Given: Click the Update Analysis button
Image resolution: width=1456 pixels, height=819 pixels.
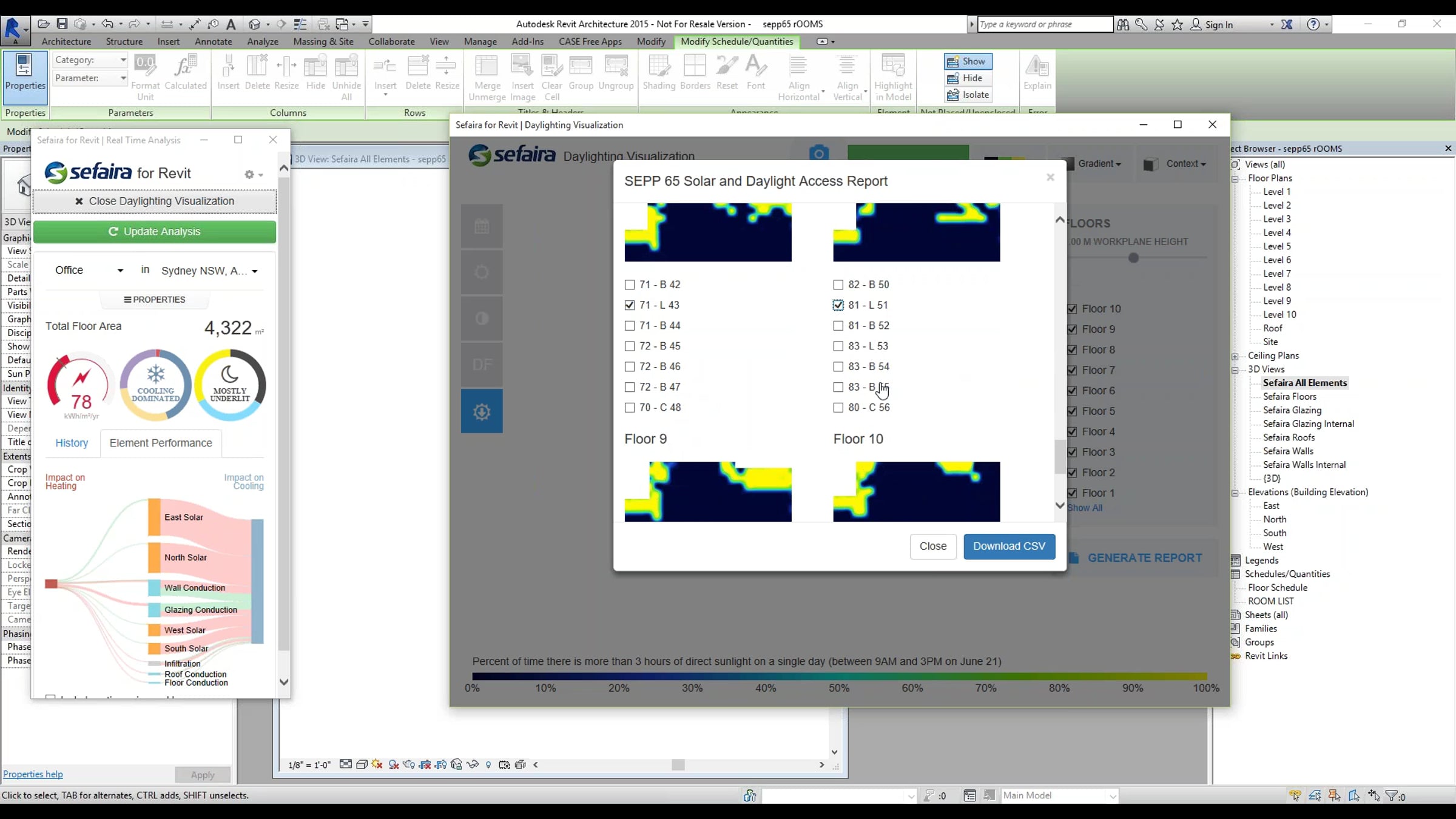Looking at the screenshot, I should point(155,232).
